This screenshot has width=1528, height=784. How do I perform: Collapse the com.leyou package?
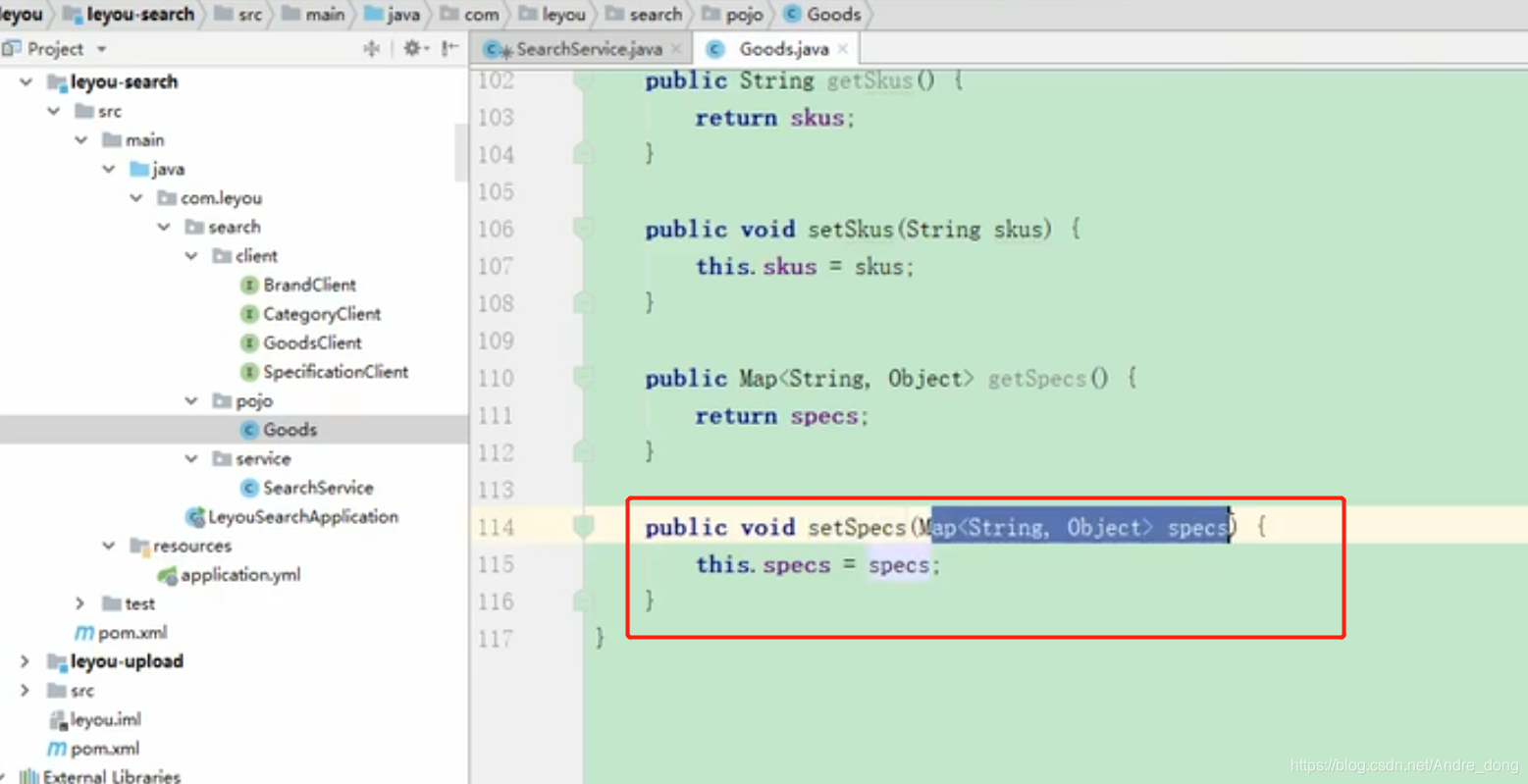136,198
